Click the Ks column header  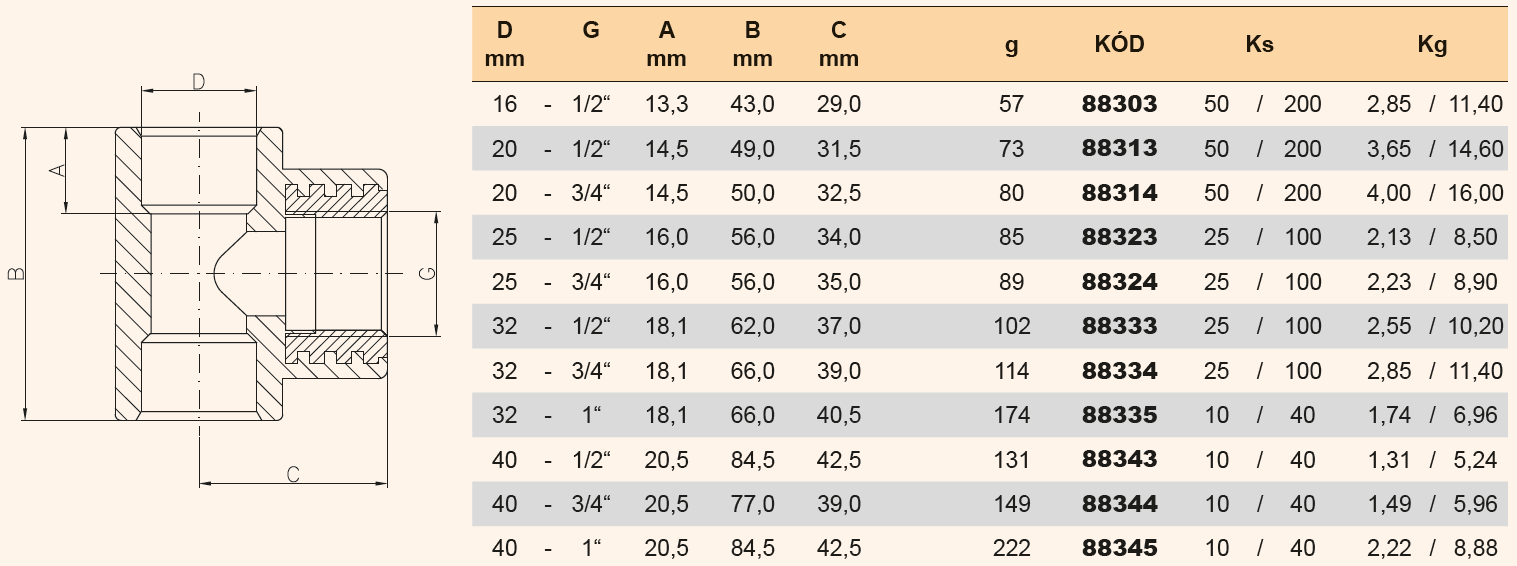1260,45
